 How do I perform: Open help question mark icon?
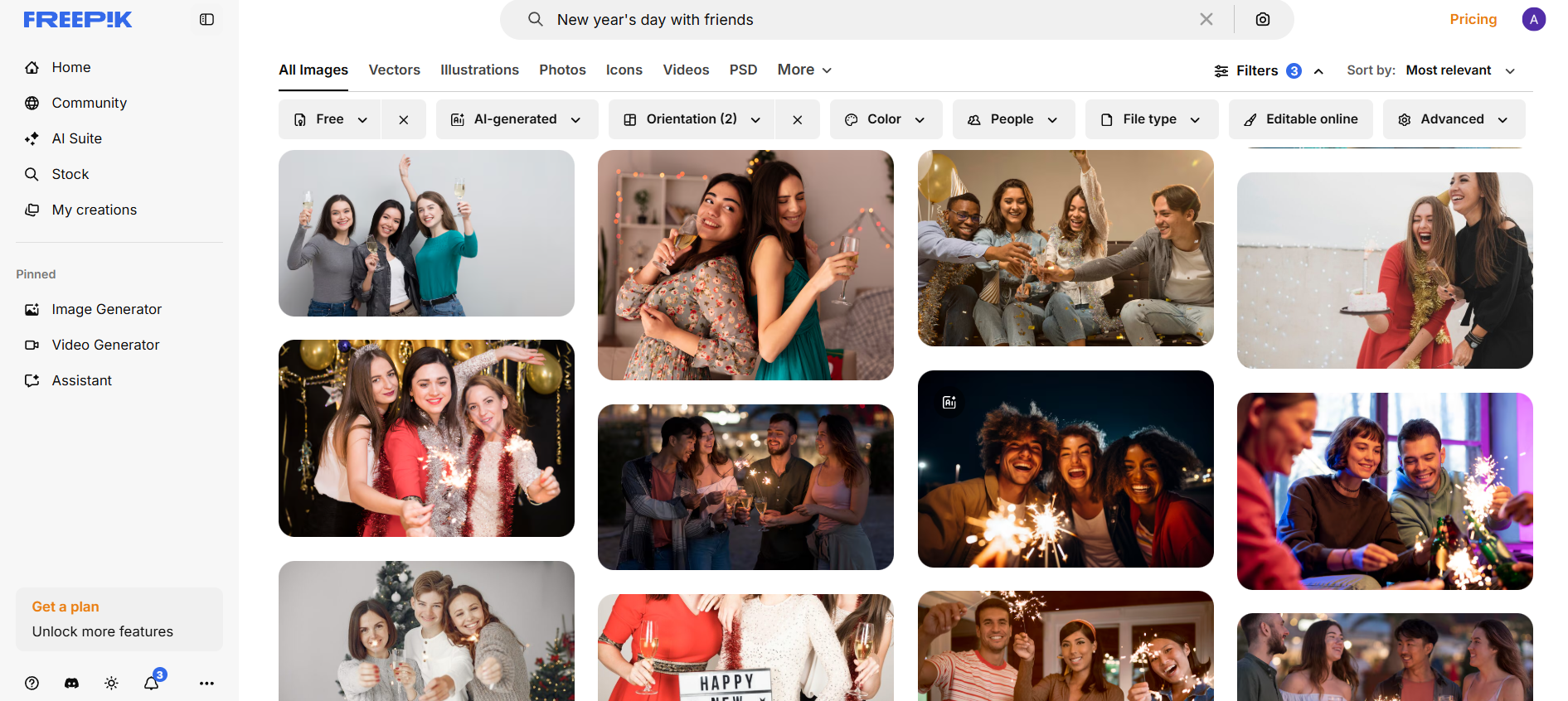coord(32,683)
